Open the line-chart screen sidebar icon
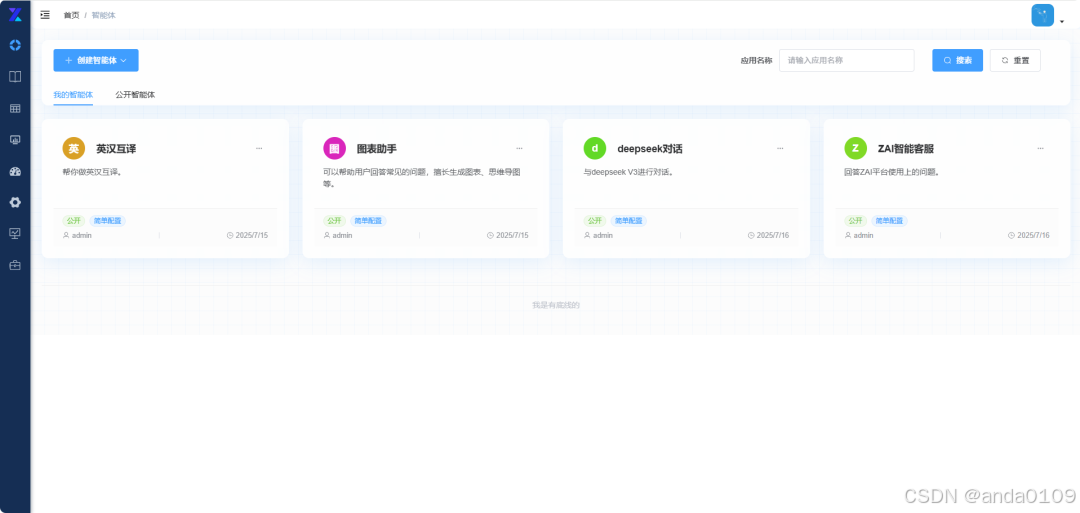This screenshot has width=1080, height=513. (x=15, y=233)
